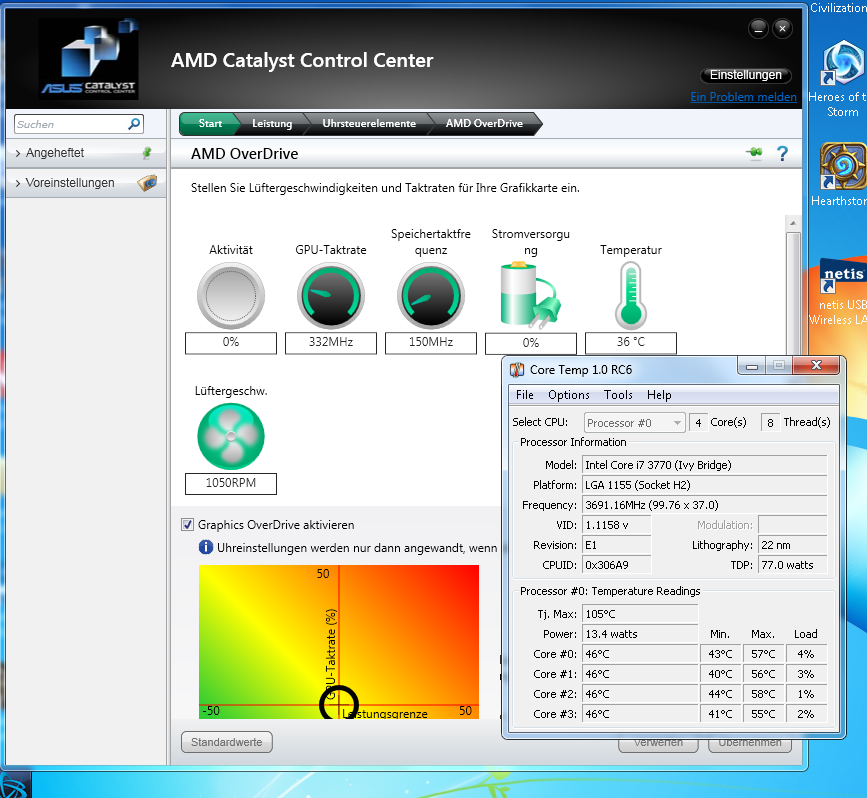
Task: Click the Übernehmen button
Action: 750,744
